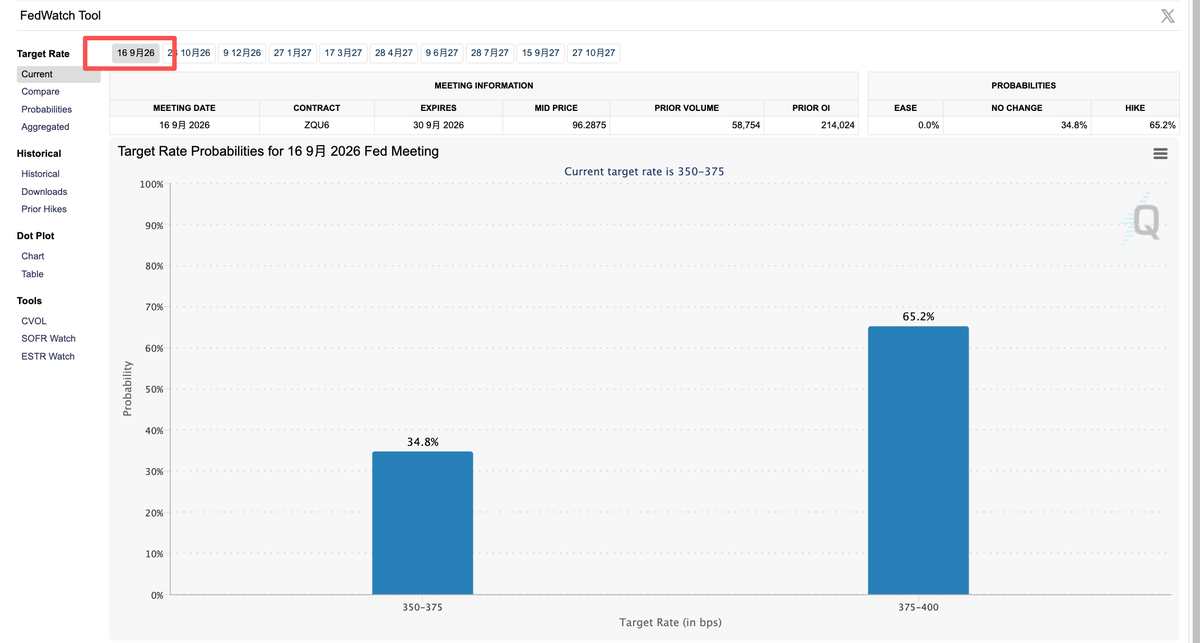Click the 350-375 x-axis label
This screenshot has width=1200, height=643.
coord(422,607)
